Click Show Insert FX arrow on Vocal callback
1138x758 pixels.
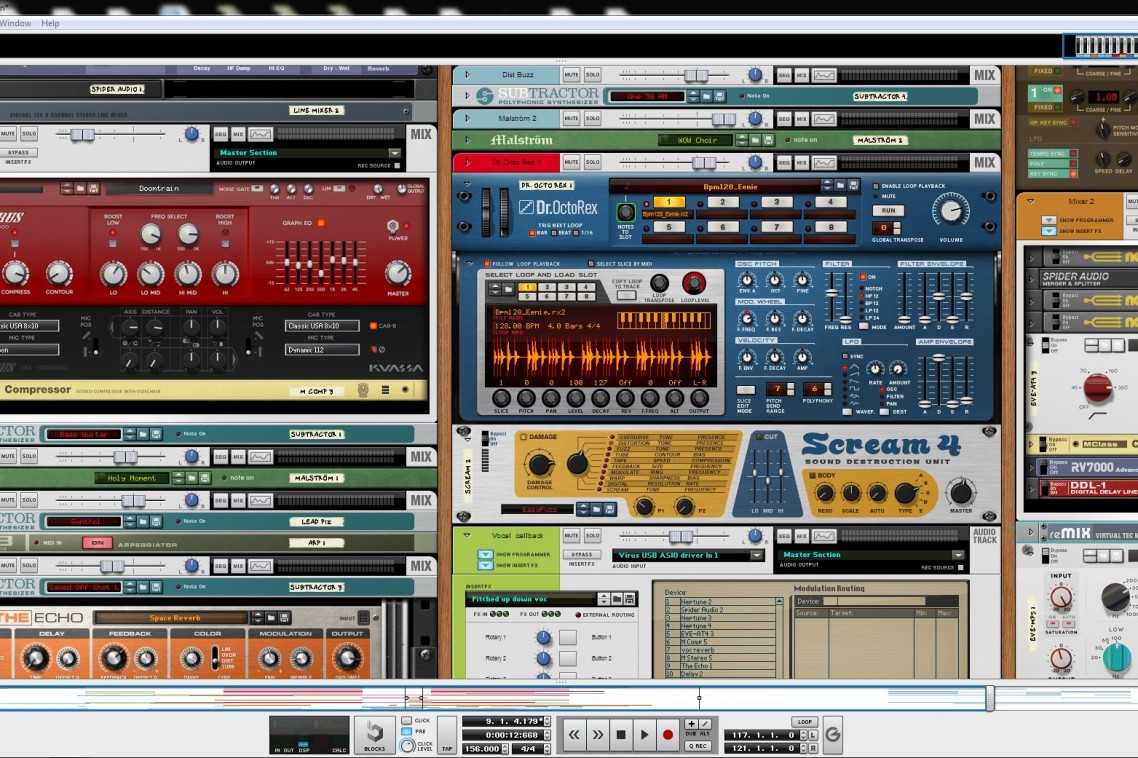485,564
